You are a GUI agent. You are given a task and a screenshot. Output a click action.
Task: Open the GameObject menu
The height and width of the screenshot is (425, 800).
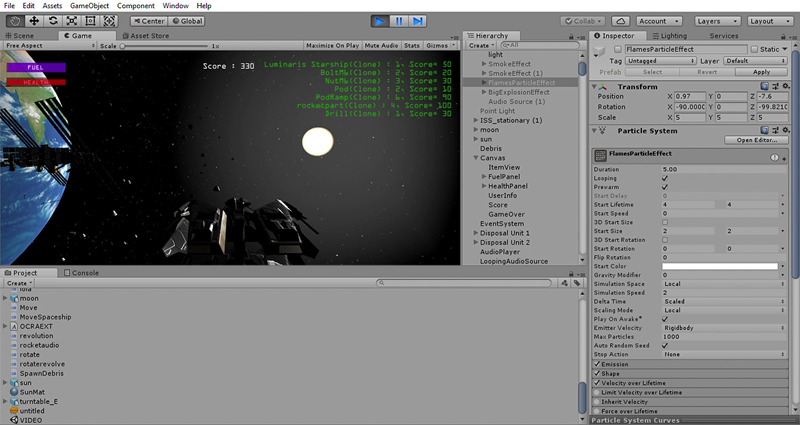88,5
